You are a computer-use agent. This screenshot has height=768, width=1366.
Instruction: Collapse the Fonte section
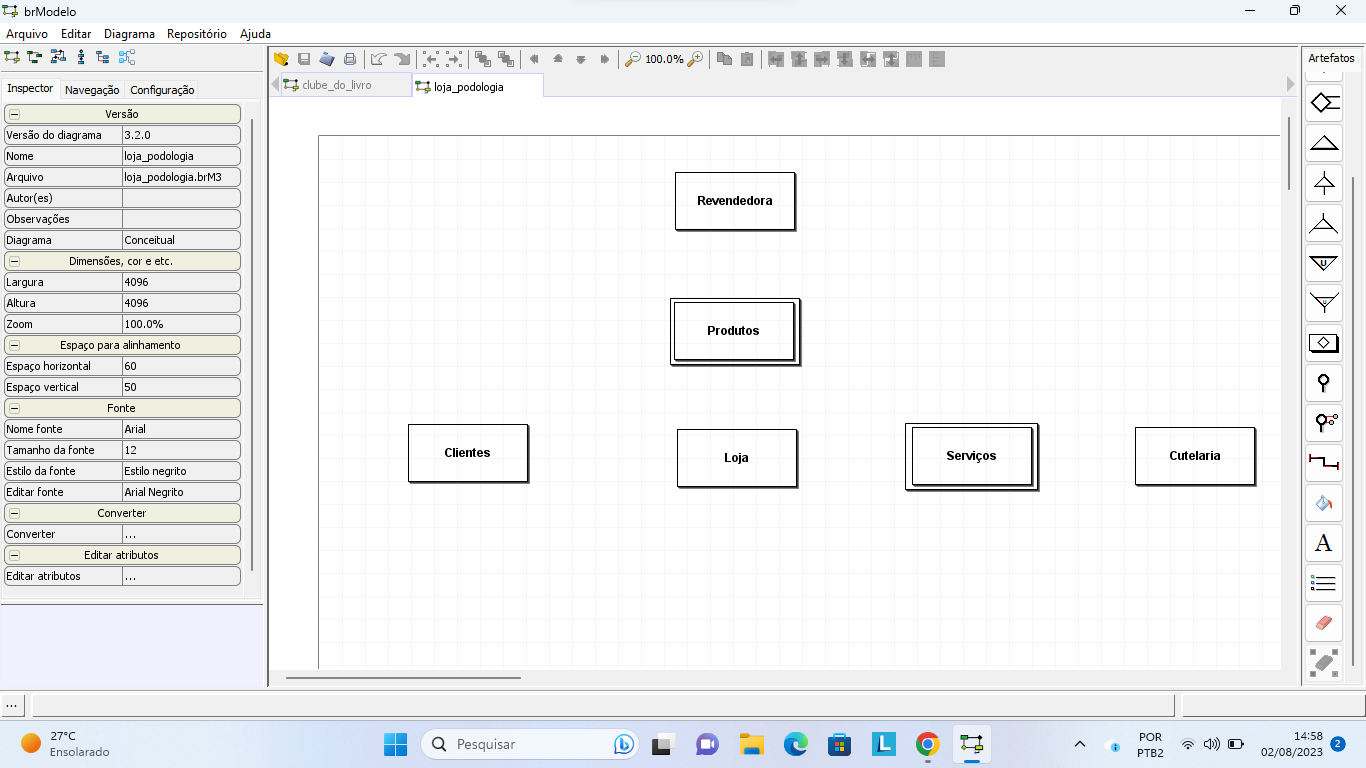tap(14, 408)
